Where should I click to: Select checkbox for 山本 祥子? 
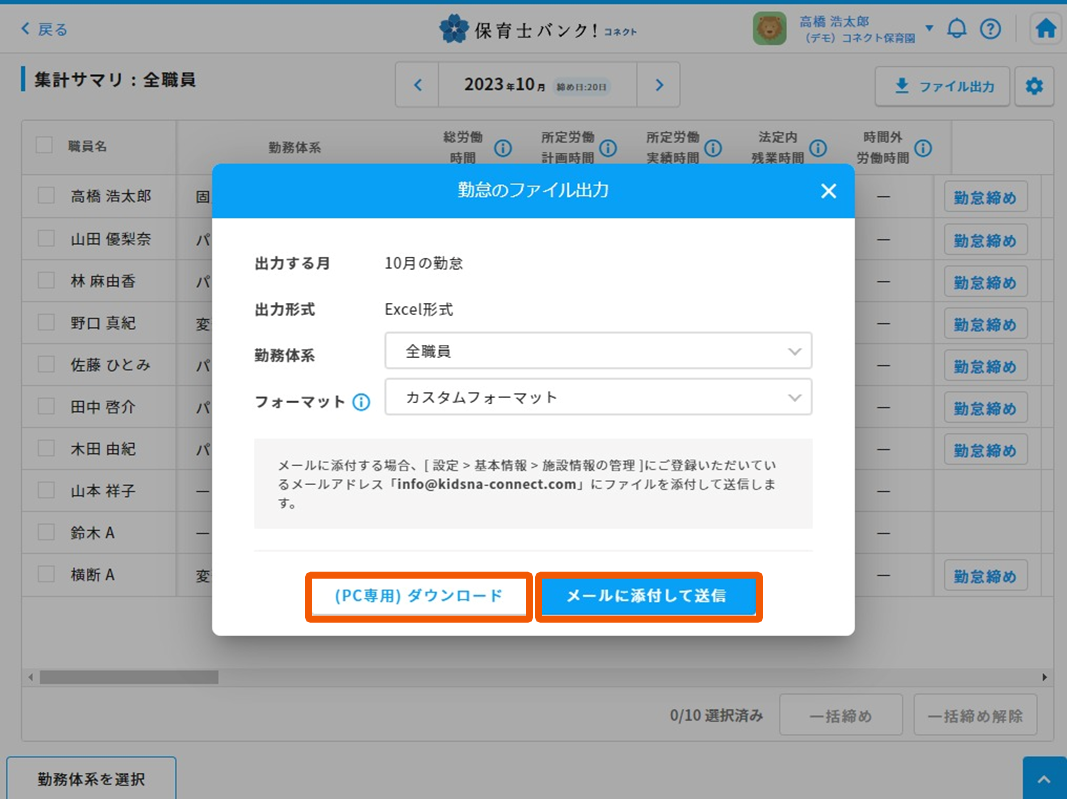pos(46,490)
